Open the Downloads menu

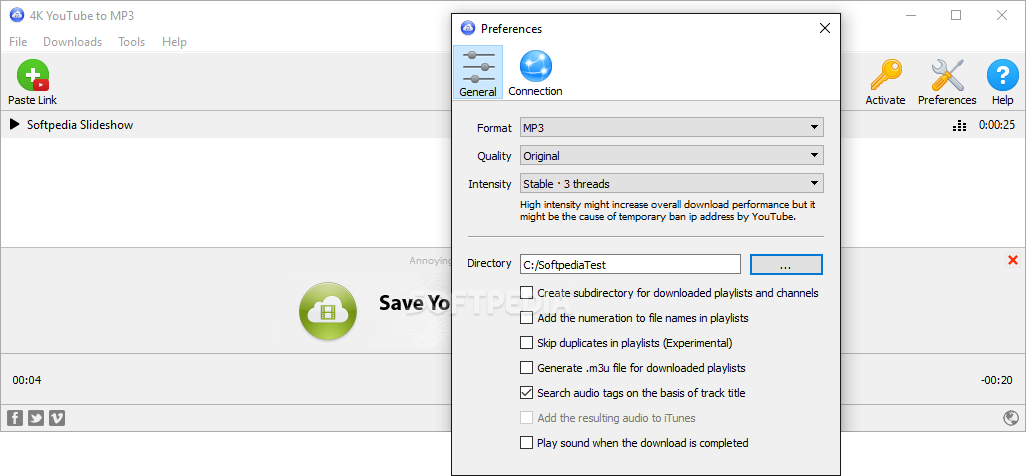(72, 41)
